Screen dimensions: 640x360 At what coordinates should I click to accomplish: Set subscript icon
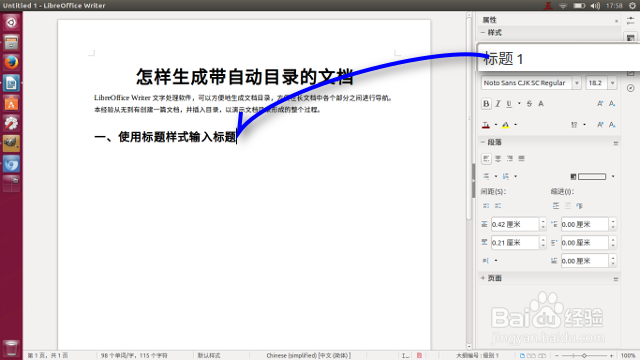coord(612,125)
